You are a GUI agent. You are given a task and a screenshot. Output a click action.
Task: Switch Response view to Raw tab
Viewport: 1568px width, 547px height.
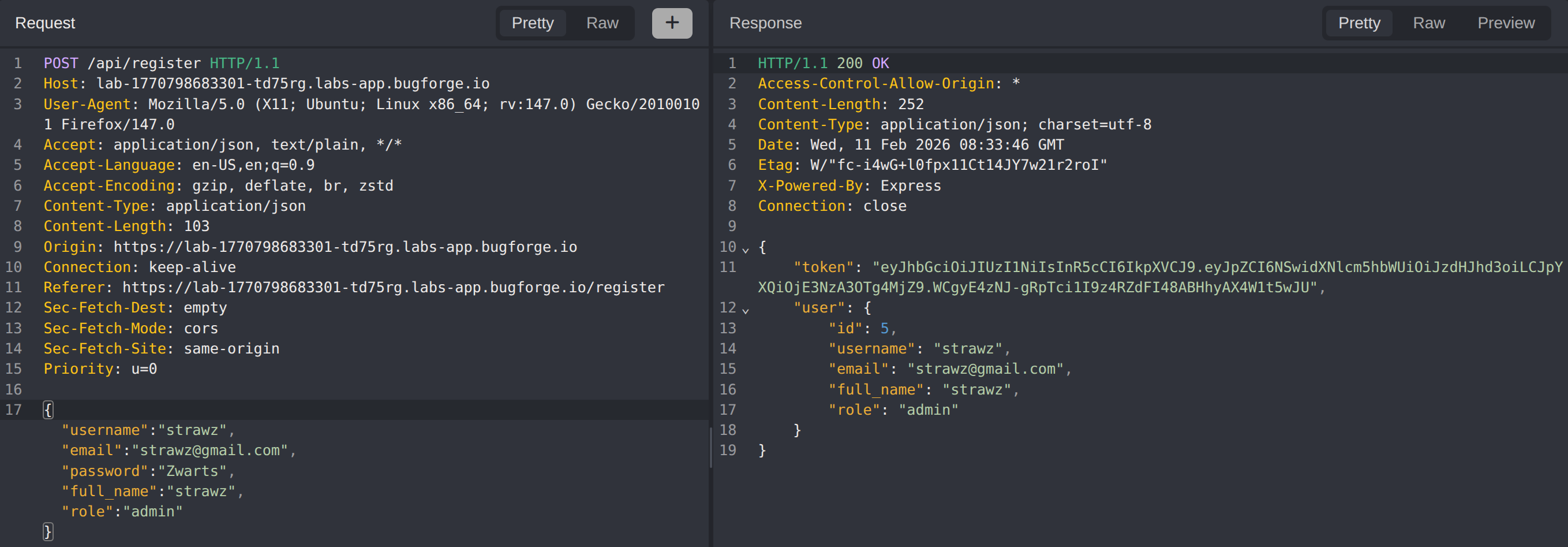1428,23
